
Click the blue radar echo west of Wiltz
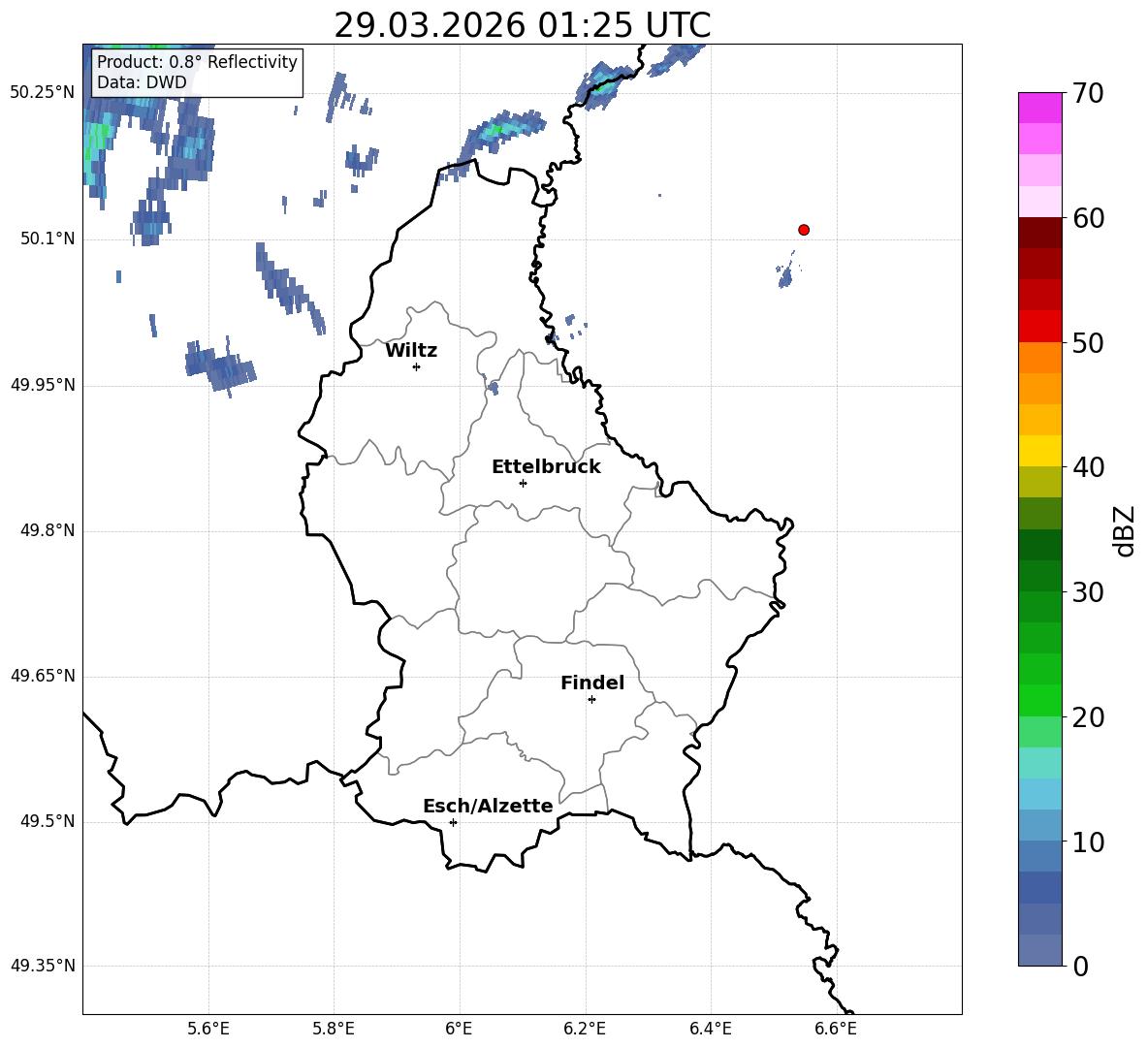click(x=220, y=368)
